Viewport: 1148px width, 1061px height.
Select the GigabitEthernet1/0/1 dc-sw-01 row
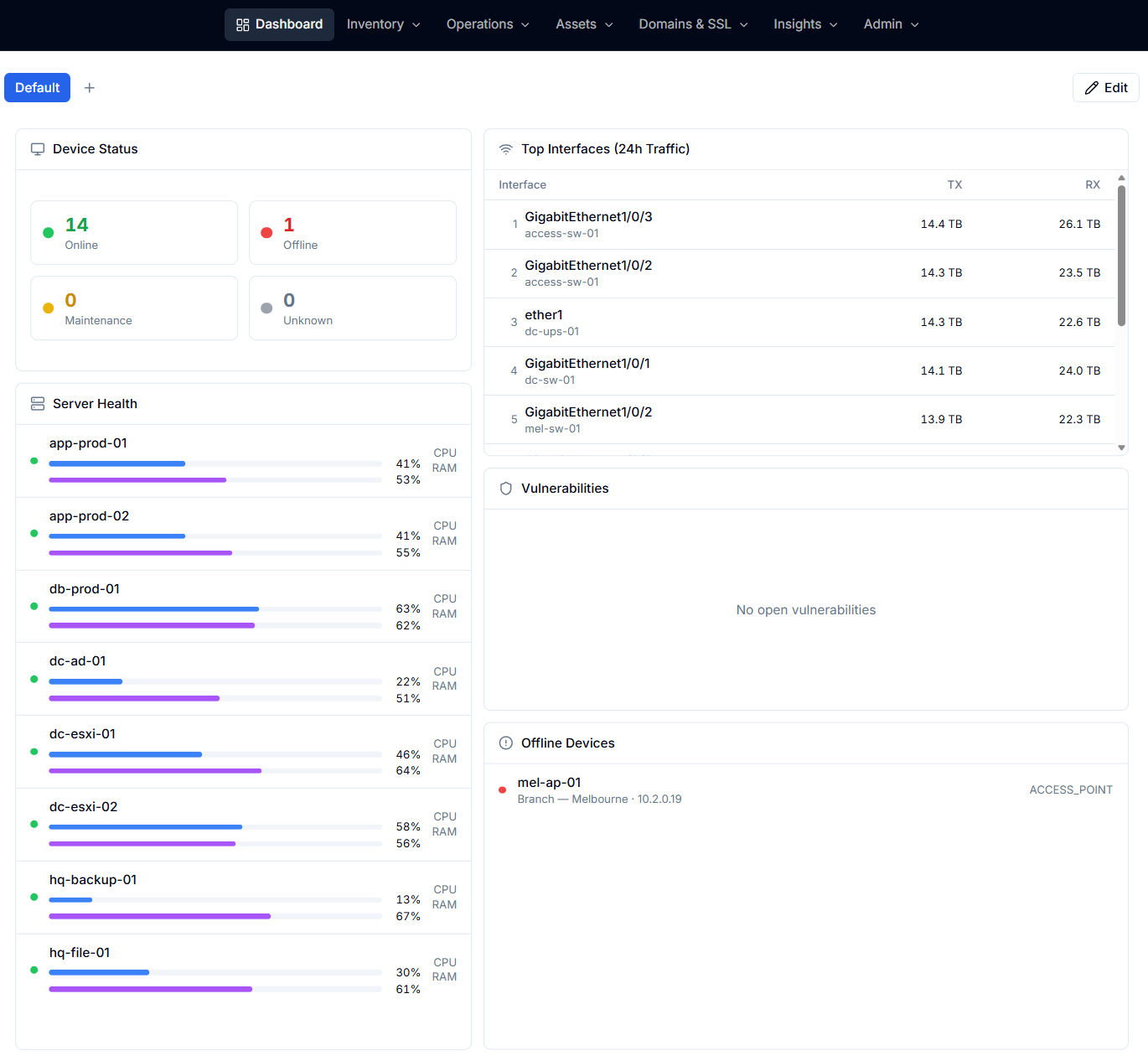click(x=799, y=371)
